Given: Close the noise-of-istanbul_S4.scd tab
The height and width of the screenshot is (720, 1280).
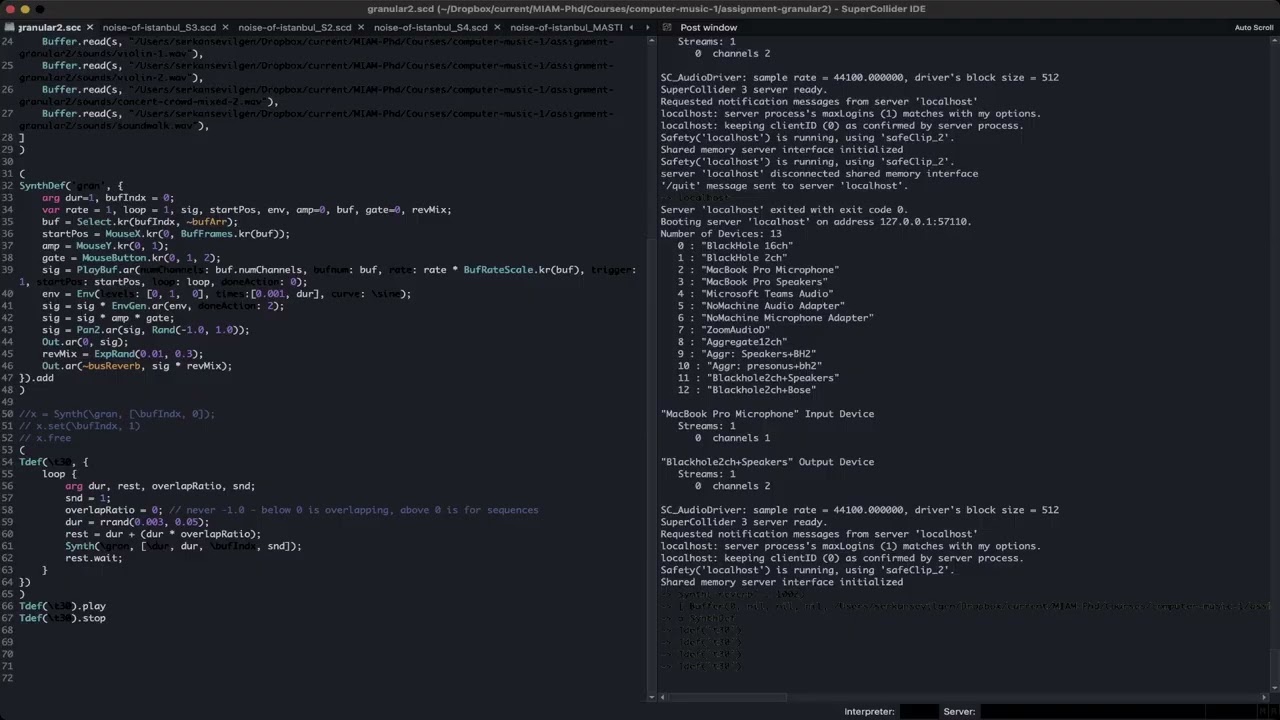Looking at the screenshot, I should [x=496, y=27].
